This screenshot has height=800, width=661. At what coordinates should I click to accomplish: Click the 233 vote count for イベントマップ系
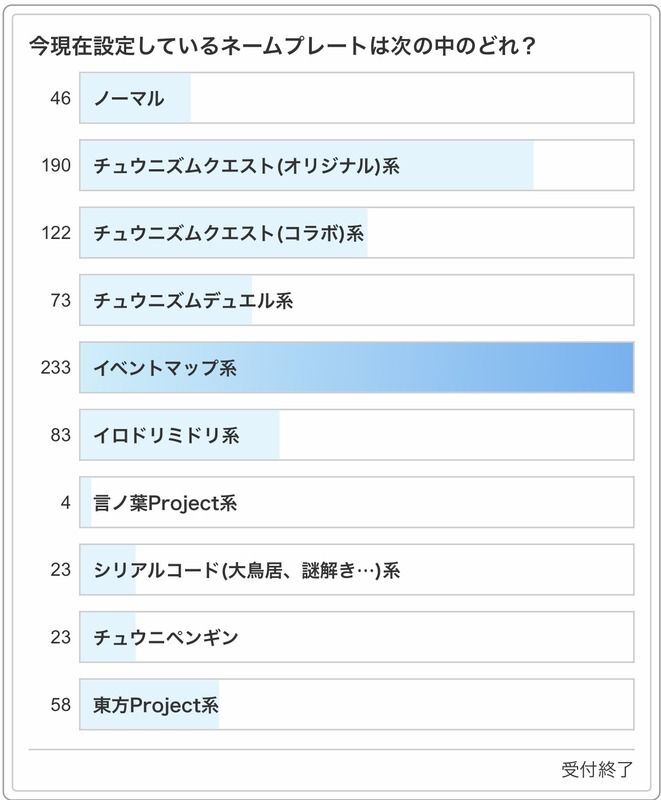point(56,368)
